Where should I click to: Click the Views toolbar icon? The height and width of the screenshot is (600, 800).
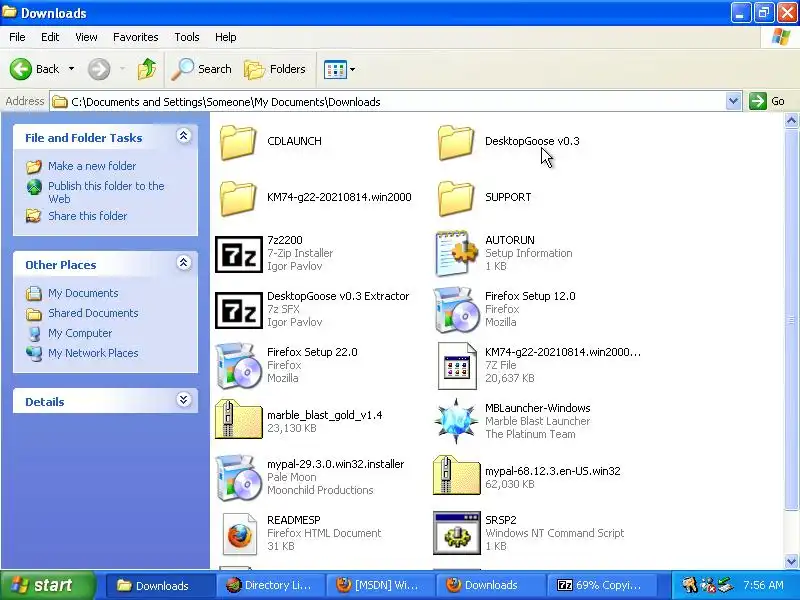click(x=335, y=69)
